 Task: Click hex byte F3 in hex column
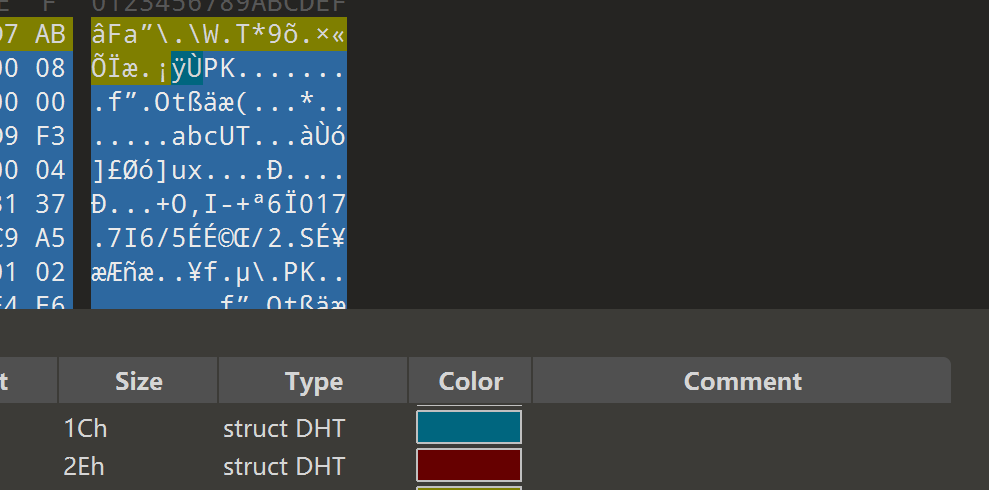click(49, 137)
